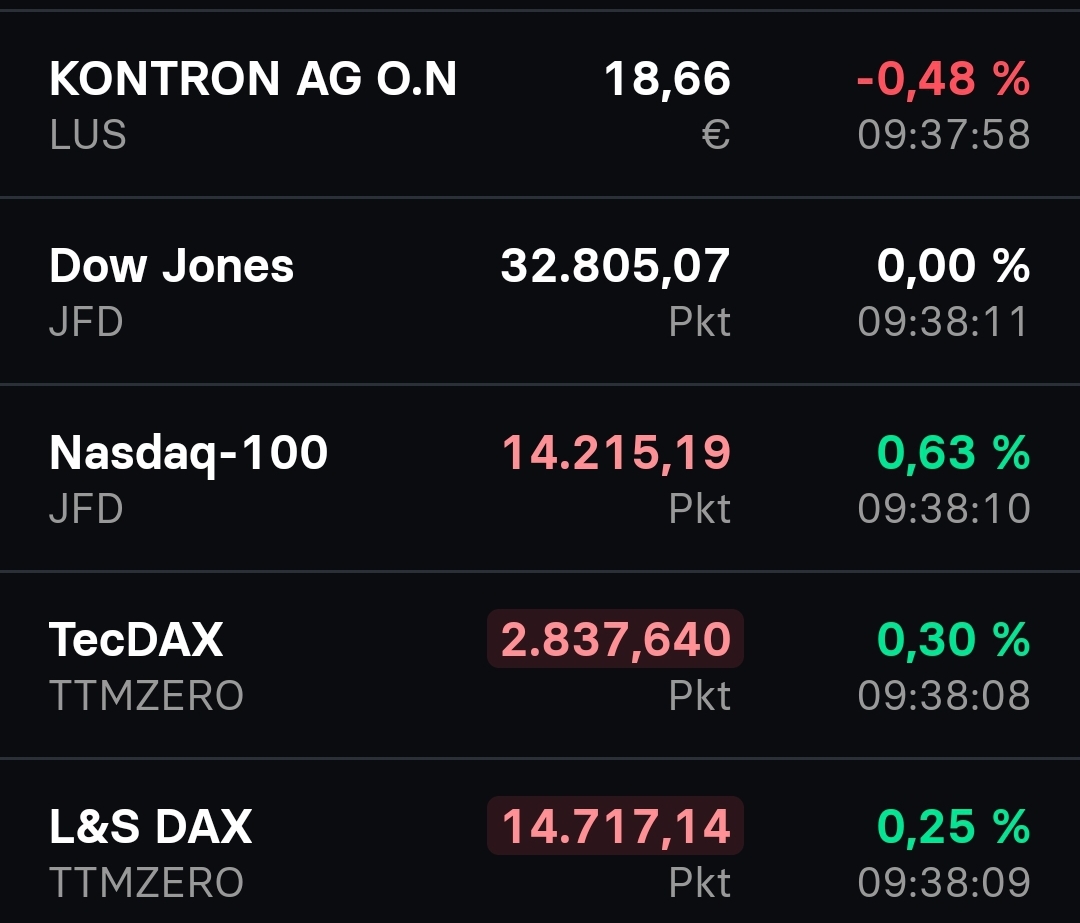The width and height of the screenshot is (1080, 923).
Task: Open the L&S DAX index name
Action: pos(151,826)
